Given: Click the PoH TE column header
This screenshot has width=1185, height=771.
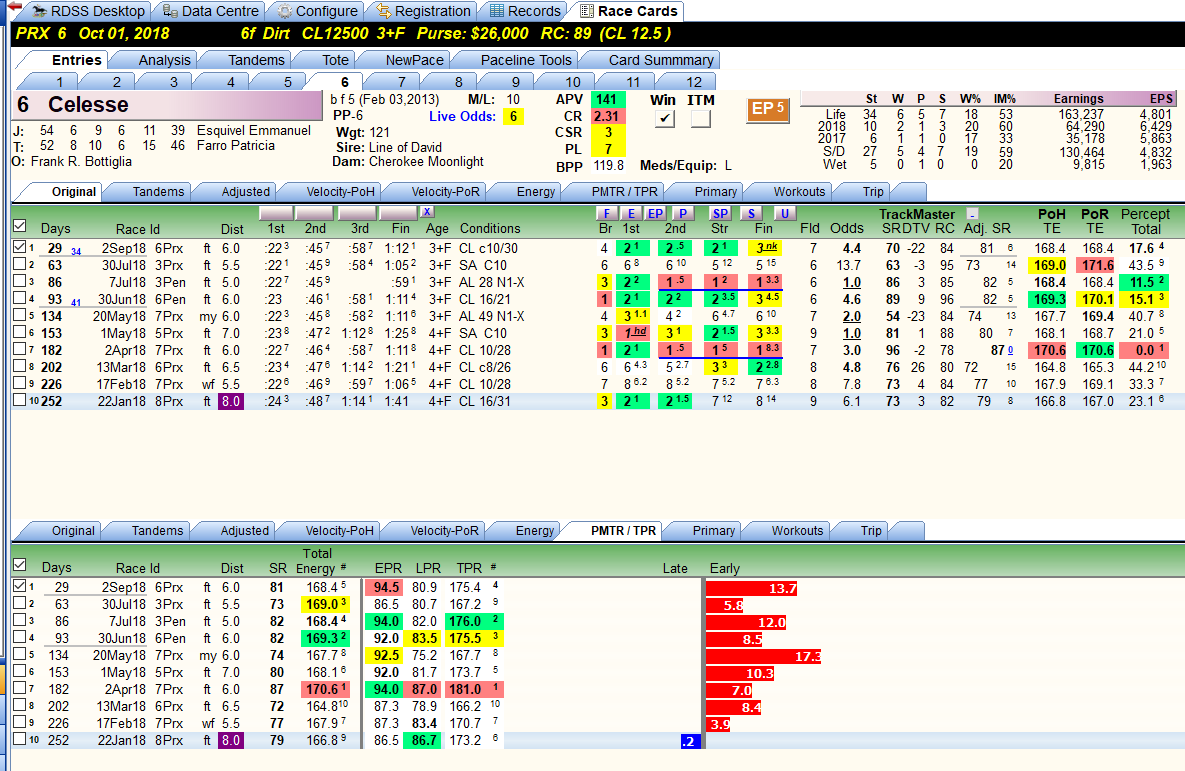Looking at the screenshot, I should pyautogui.click(x=1051, y=221).
